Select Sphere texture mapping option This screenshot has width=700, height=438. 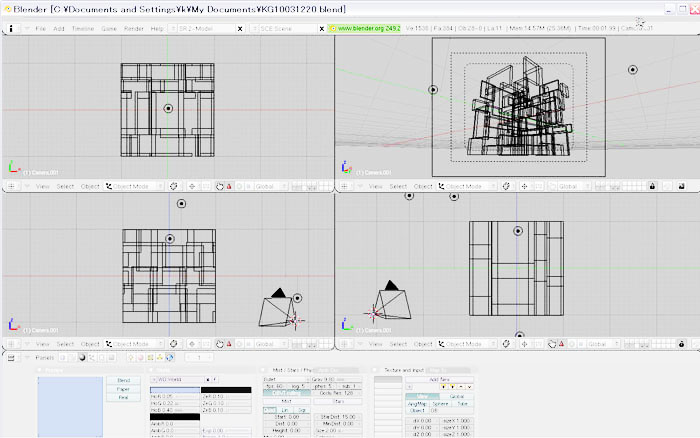[440, 404]
